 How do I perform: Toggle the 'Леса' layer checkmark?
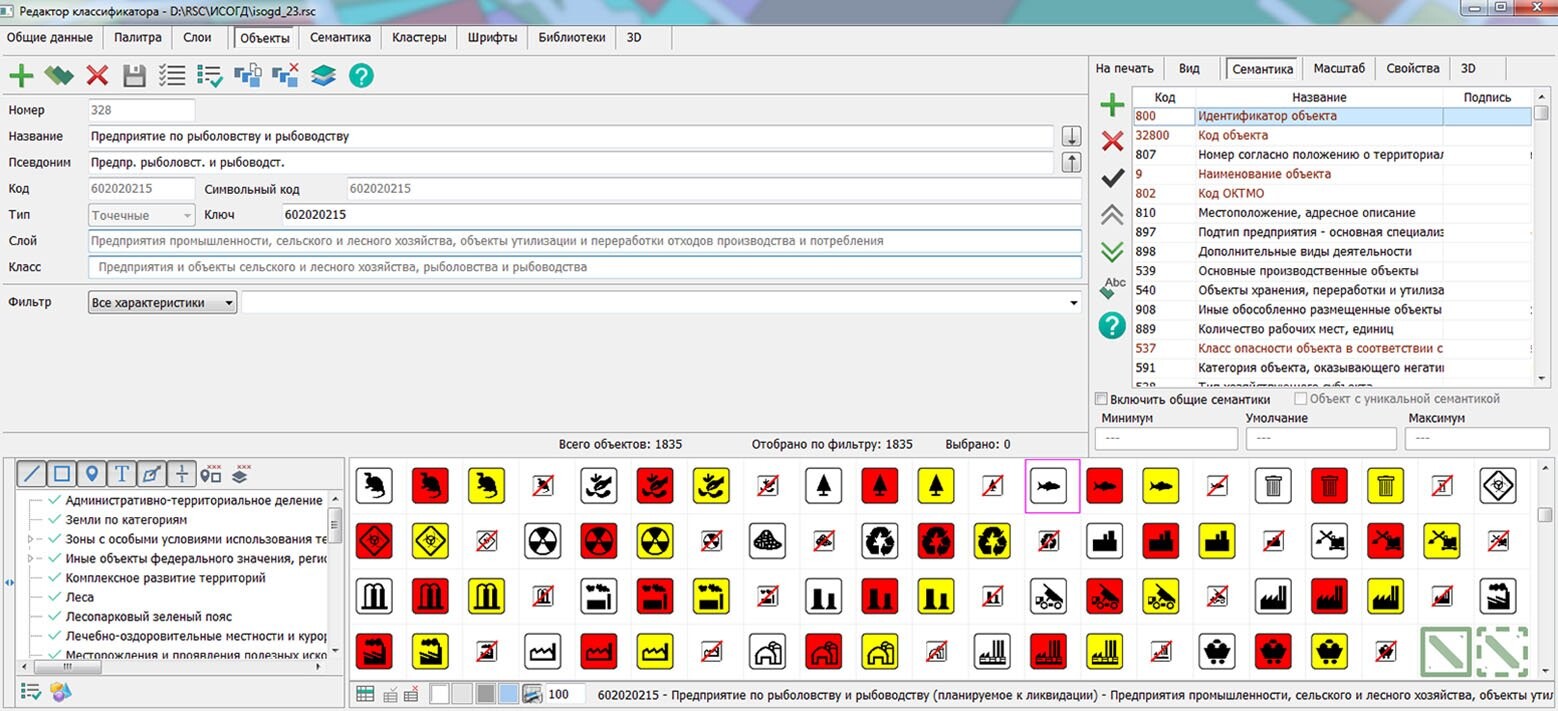pos(54,598)
